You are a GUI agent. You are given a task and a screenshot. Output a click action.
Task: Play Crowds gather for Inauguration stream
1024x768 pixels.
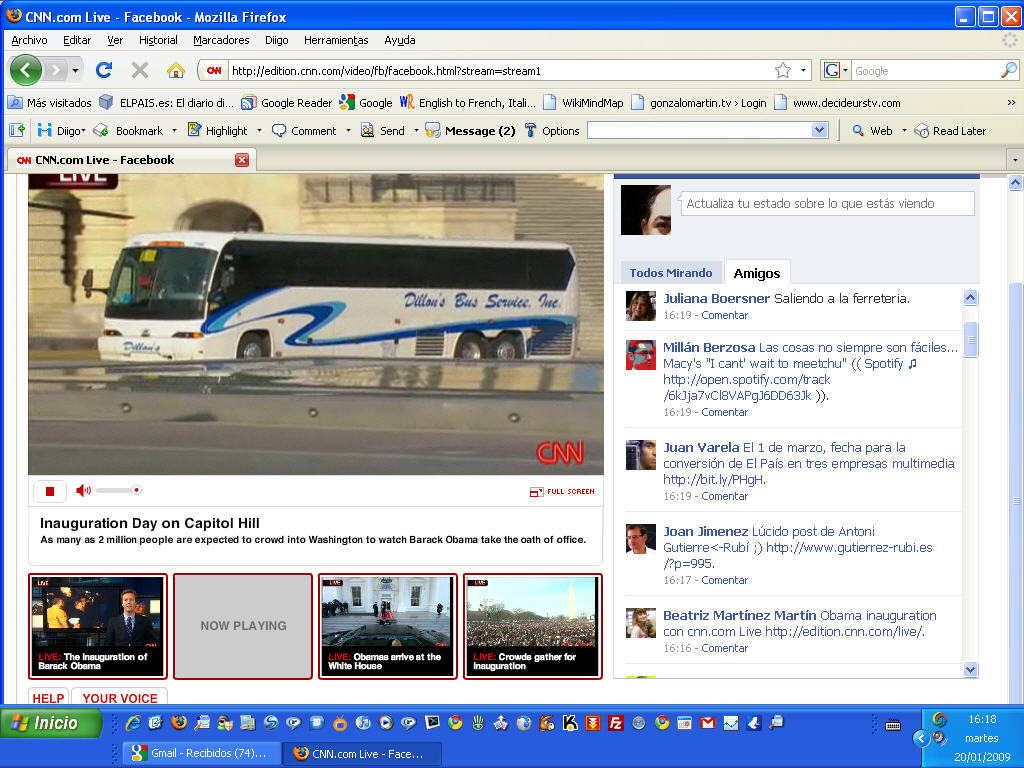[533, 627]
